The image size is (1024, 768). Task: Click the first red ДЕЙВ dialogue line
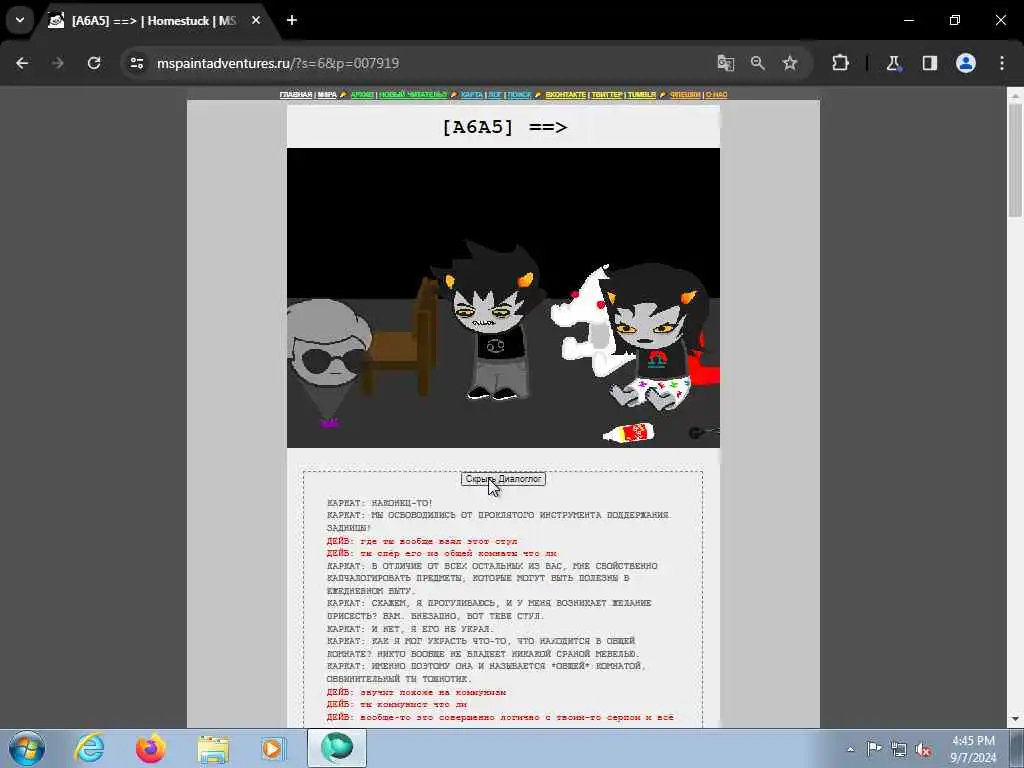[x=422, y=541]
